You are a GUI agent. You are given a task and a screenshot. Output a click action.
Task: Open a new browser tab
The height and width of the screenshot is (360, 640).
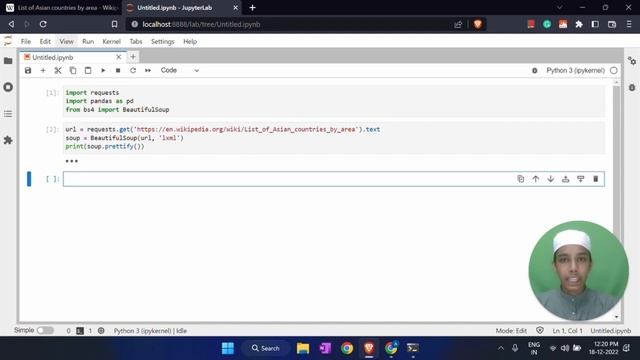click(252, 8)
